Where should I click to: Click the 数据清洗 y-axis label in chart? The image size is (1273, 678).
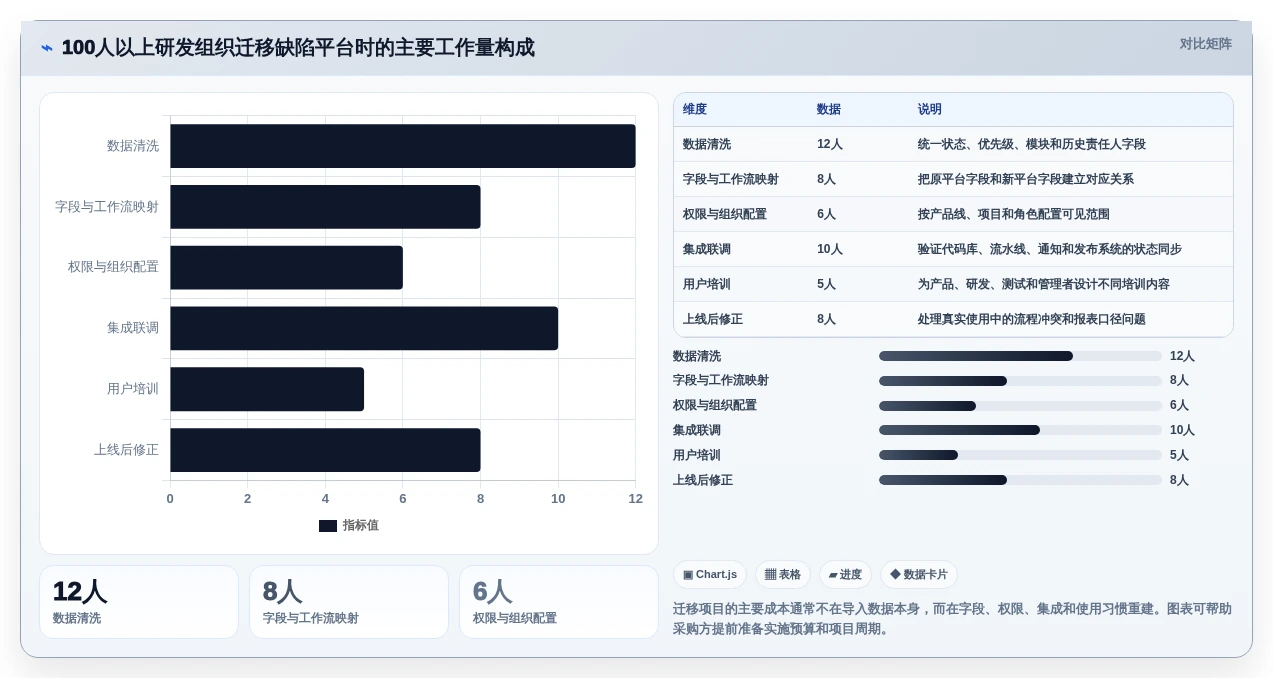pyautogui.click(x=133, y=146)
